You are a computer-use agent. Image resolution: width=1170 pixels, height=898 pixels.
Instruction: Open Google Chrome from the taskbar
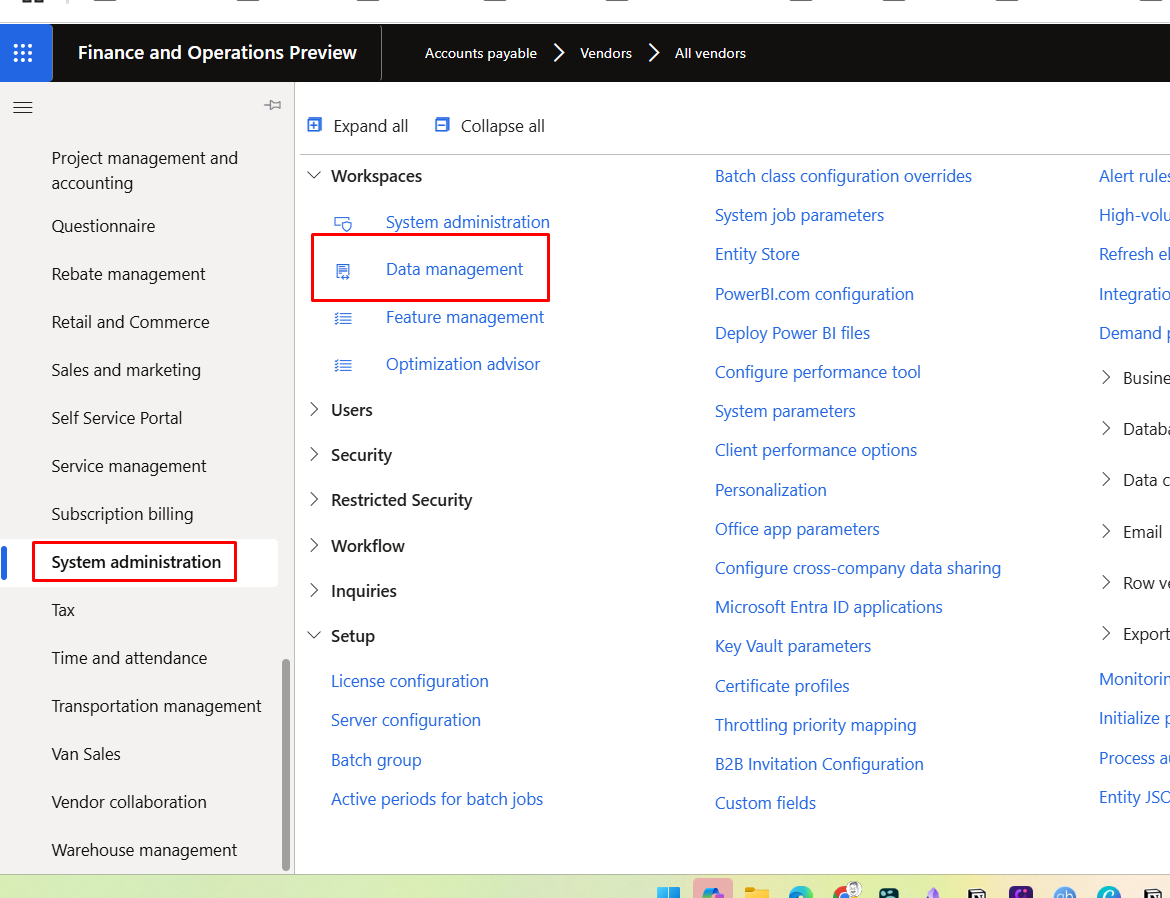tap(846, 891)
